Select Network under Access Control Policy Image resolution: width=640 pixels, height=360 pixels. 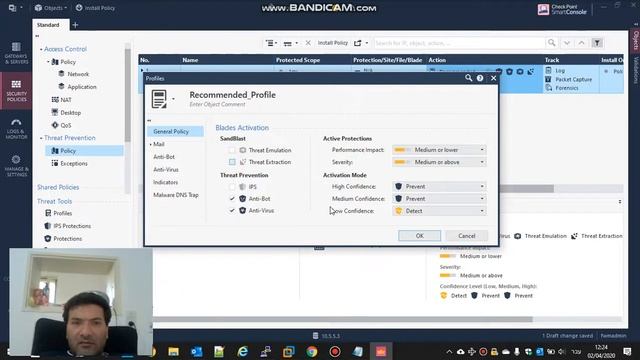pyautogui.click(x=78, y=74)
